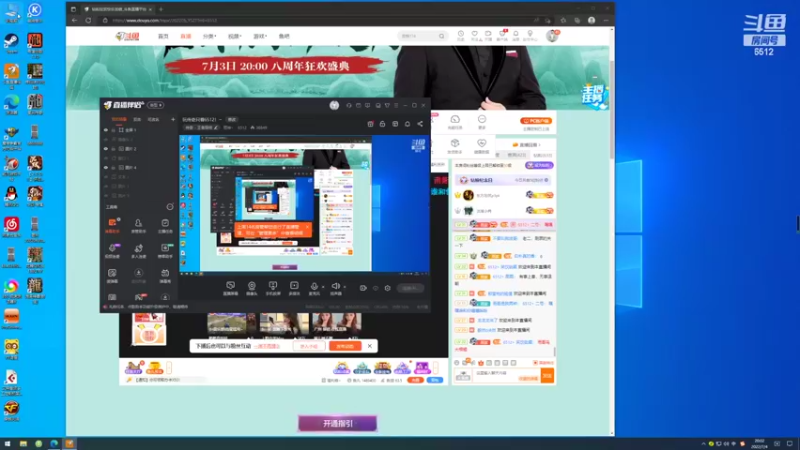Click the start streaming button in companion app
Screen dimensions: 800x450
click(x=410, y=288)
